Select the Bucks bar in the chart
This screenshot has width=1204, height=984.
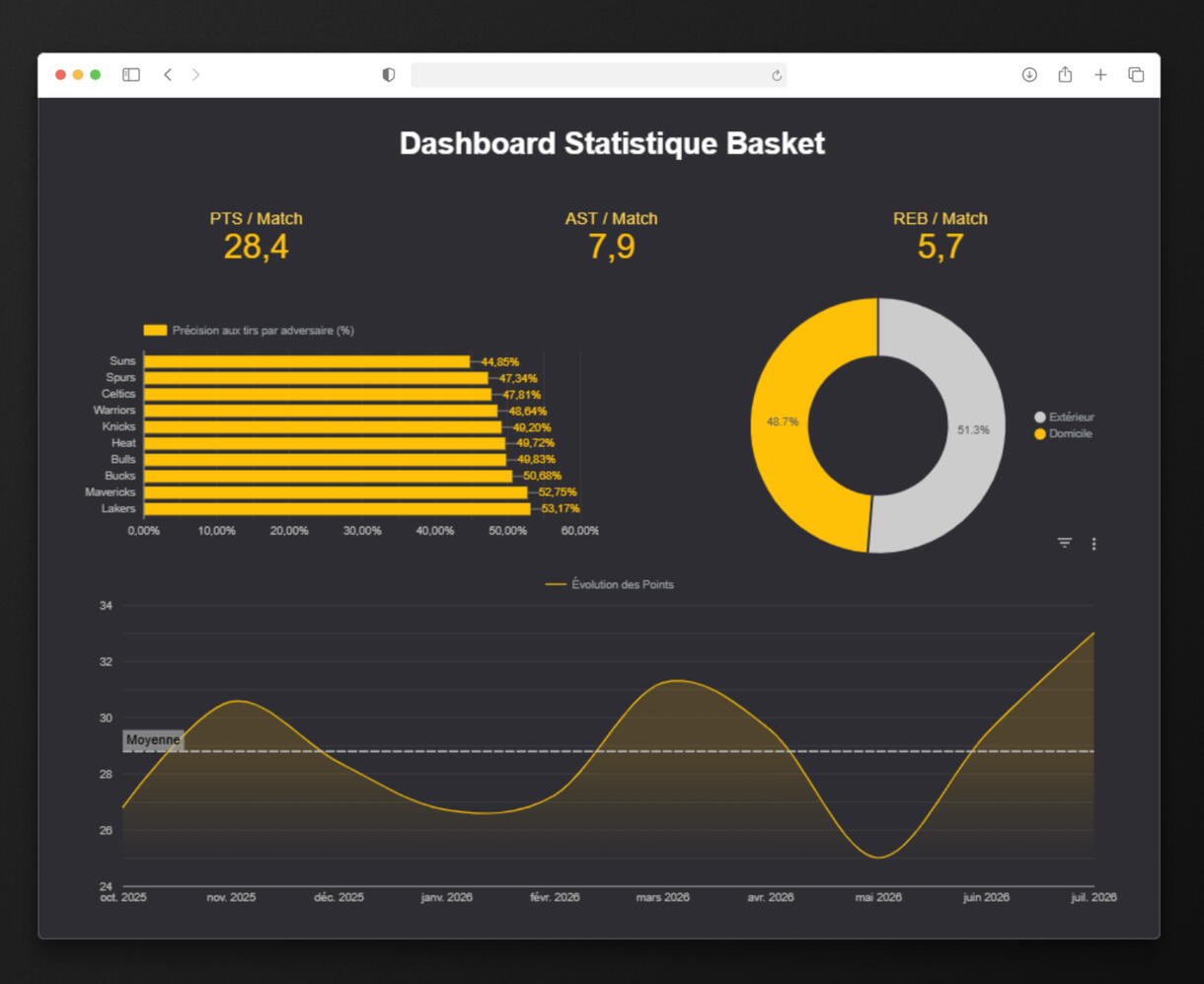click(x=329, y=476)
